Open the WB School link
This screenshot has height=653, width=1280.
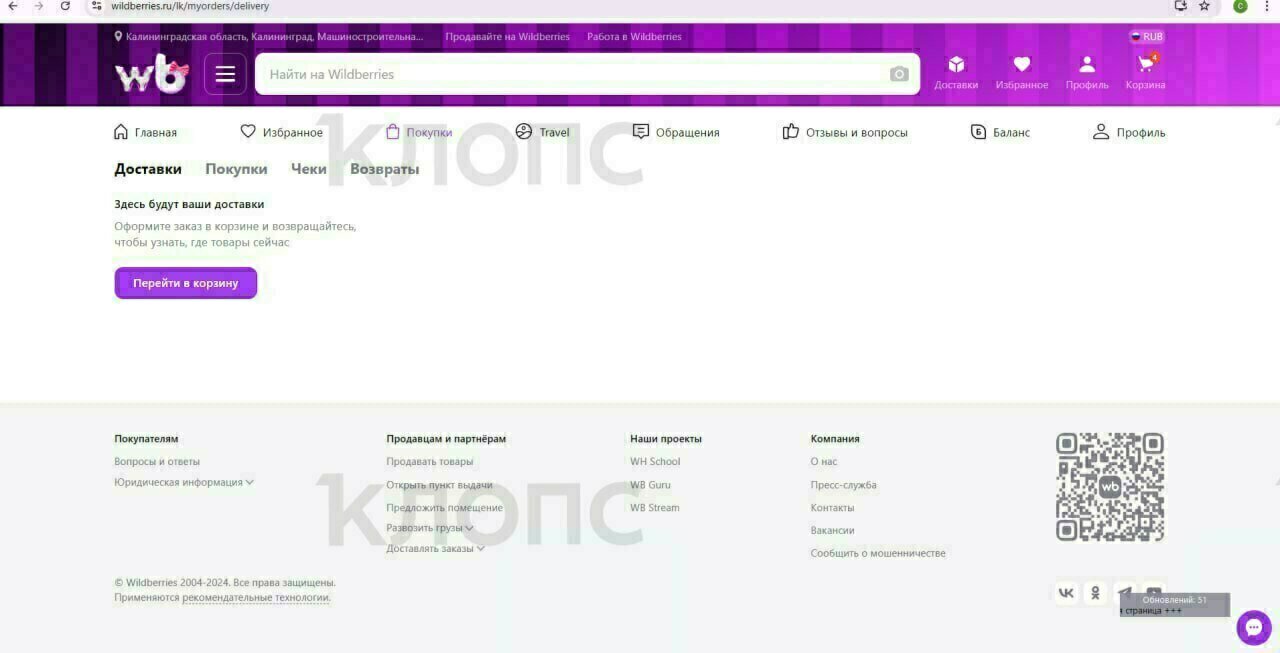[655, 462]
